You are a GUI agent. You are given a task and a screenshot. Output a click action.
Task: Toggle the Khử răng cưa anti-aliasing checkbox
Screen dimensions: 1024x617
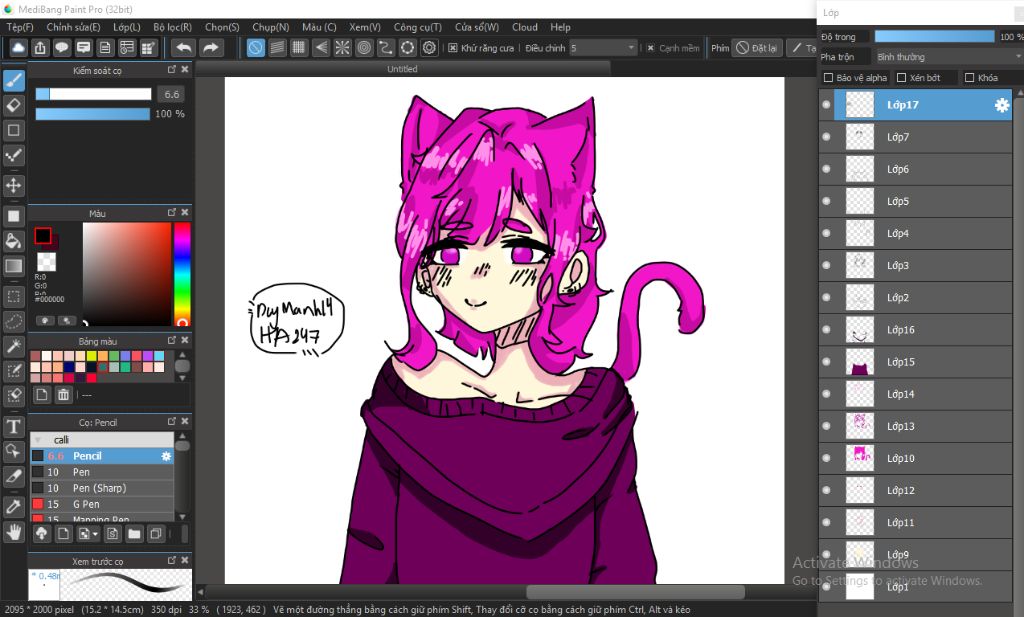point(453,48)
